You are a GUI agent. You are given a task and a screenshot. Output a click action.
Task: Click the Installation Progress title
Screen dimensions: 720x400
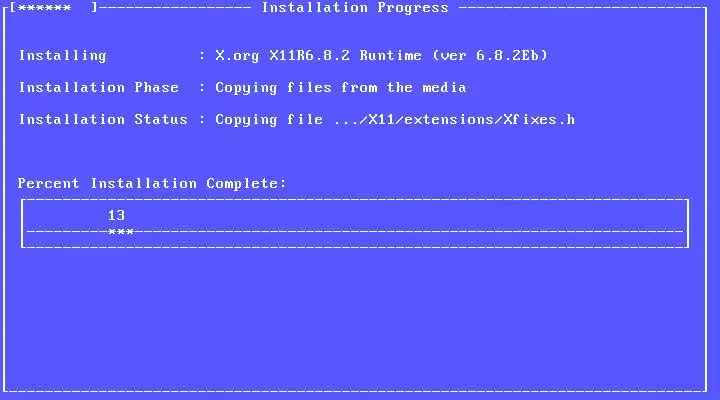(354, 7)
